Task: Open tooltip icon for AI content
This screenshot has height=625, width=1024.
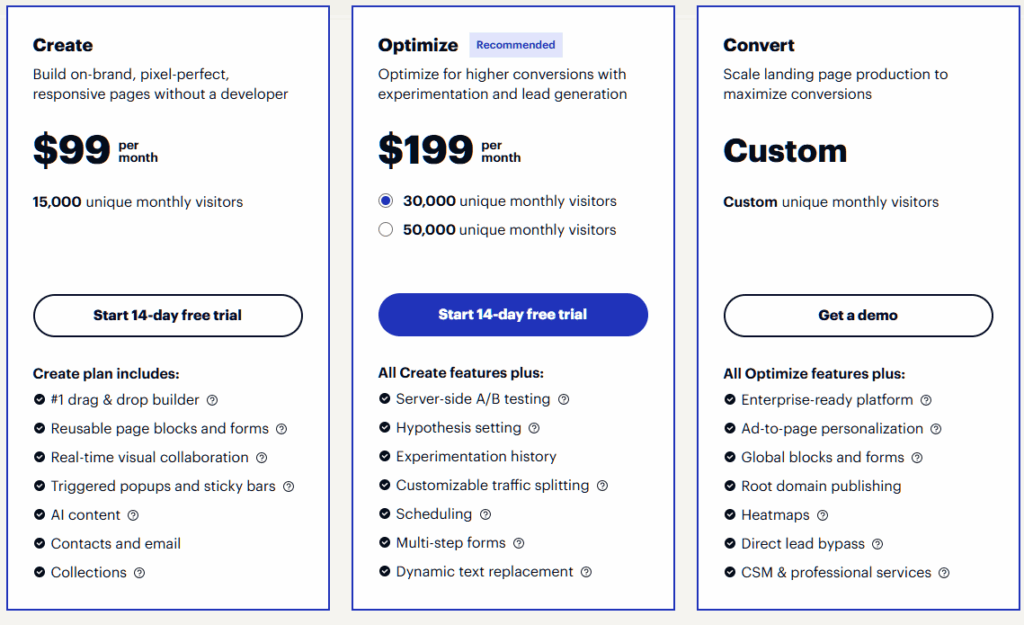Action: pos(133,516)
